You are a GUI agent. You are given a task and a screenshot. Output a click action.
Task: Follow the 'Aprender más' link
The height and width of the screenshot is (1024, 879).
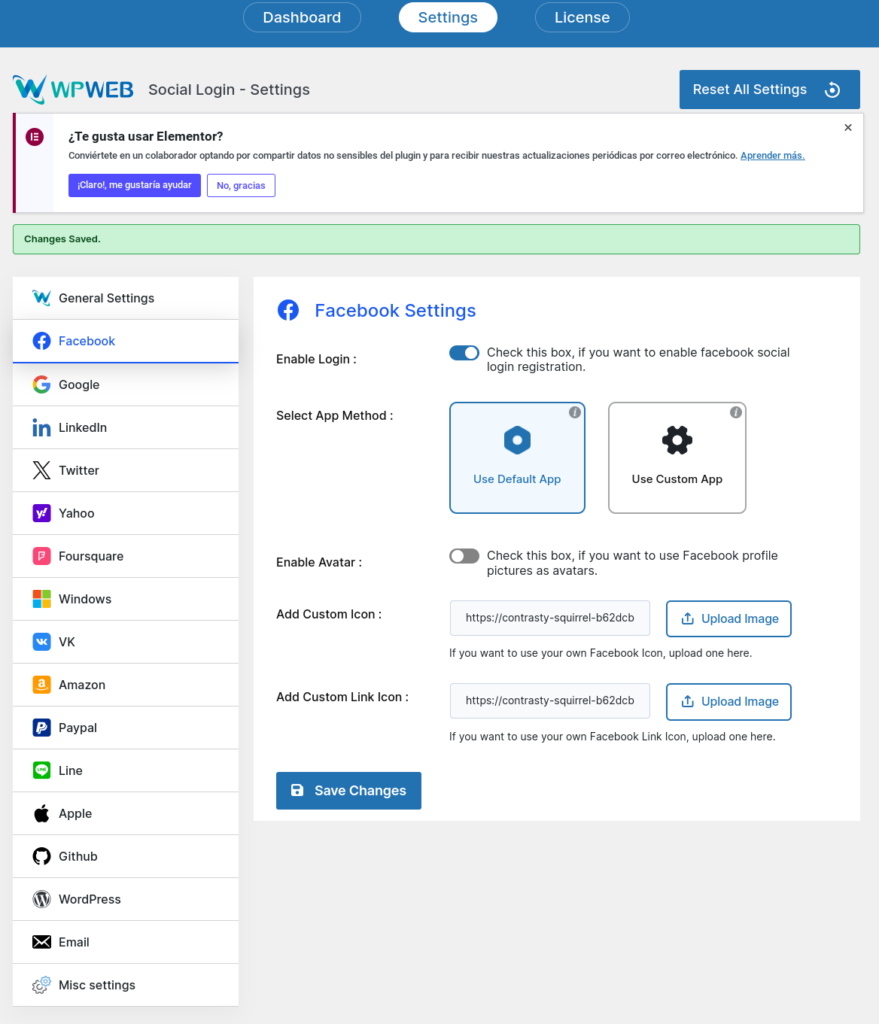(x=773, y=155)
